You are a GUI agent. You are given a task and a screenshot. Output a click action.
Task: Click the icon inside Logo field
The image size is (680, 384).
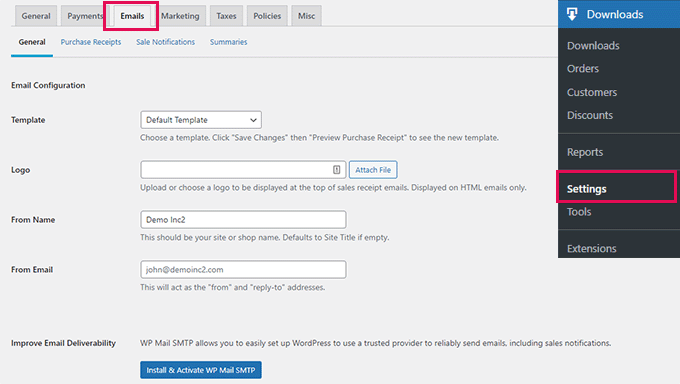pyautogui.click(x=337, y=170)
